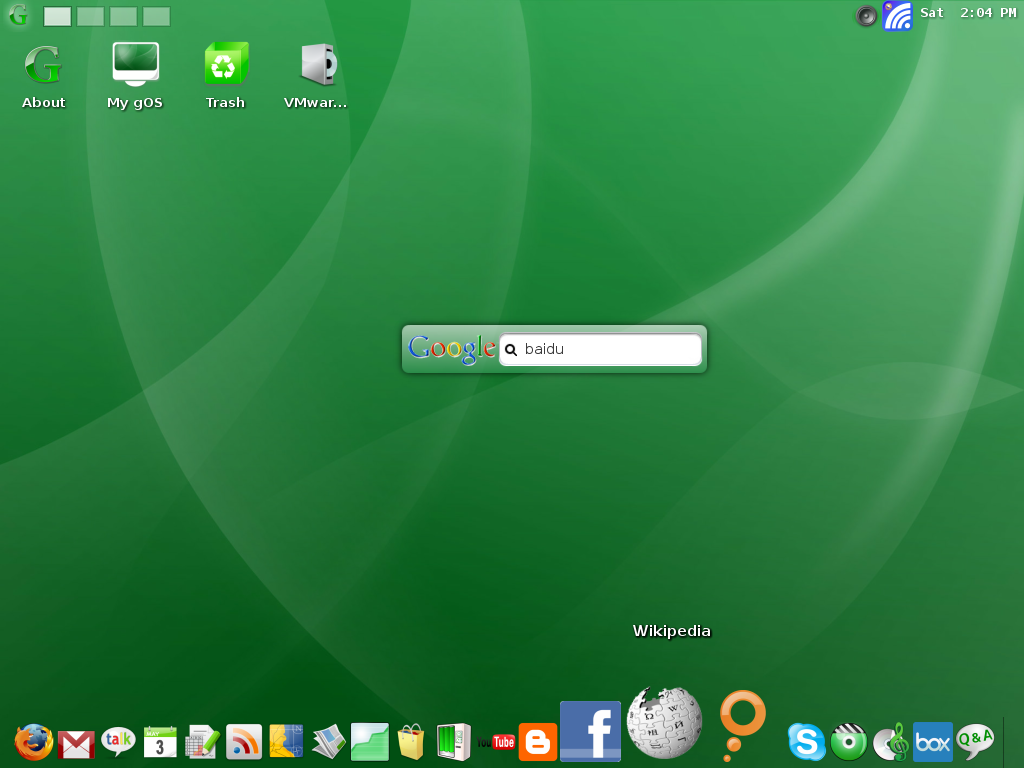This screenshot has width=1024, height=768.
Task: Open the blue box icon
Action: [933, 742]
